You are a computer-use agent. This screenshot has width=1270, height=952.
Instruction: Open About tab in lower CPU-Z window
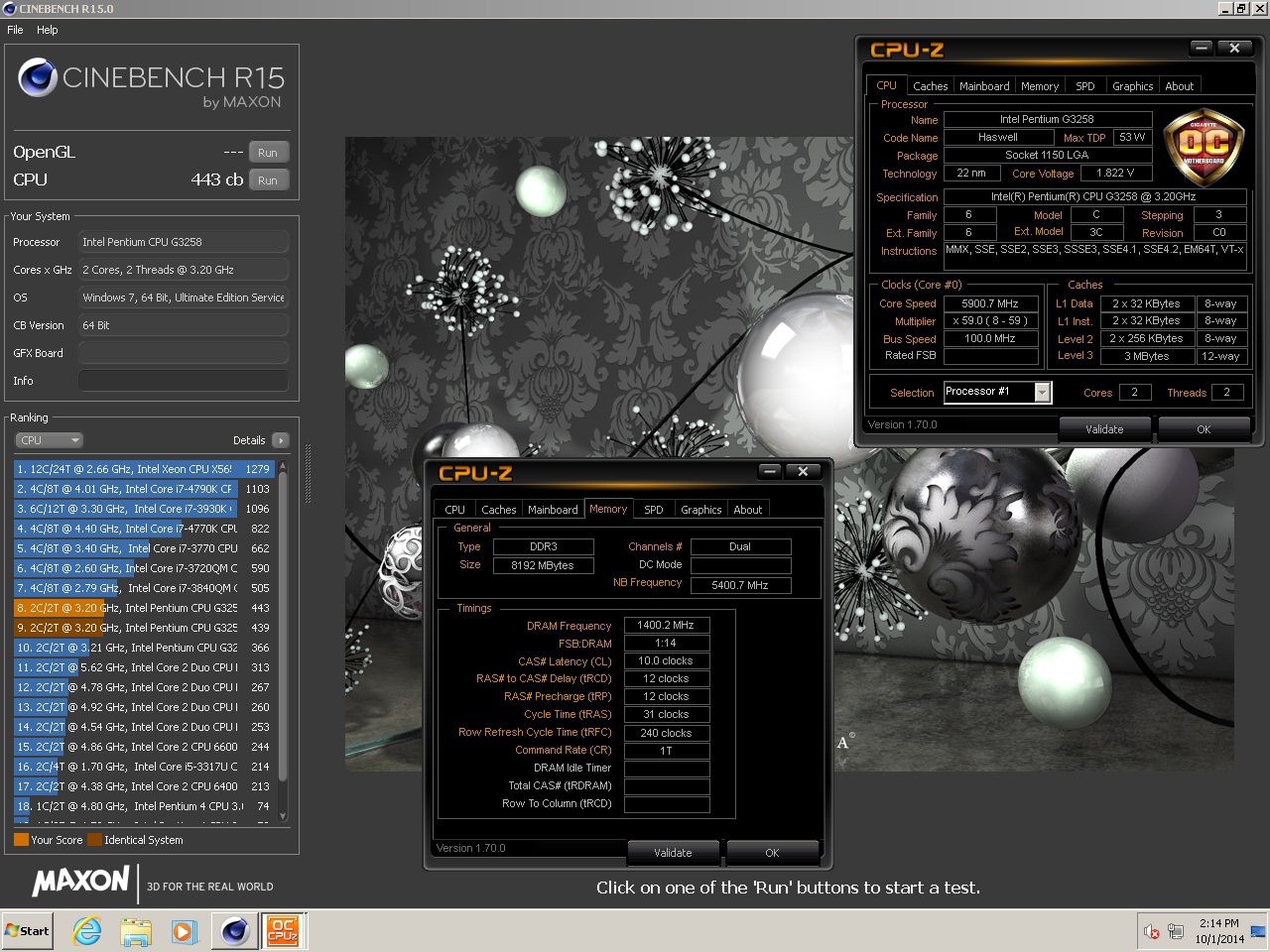tap(748, 510)
